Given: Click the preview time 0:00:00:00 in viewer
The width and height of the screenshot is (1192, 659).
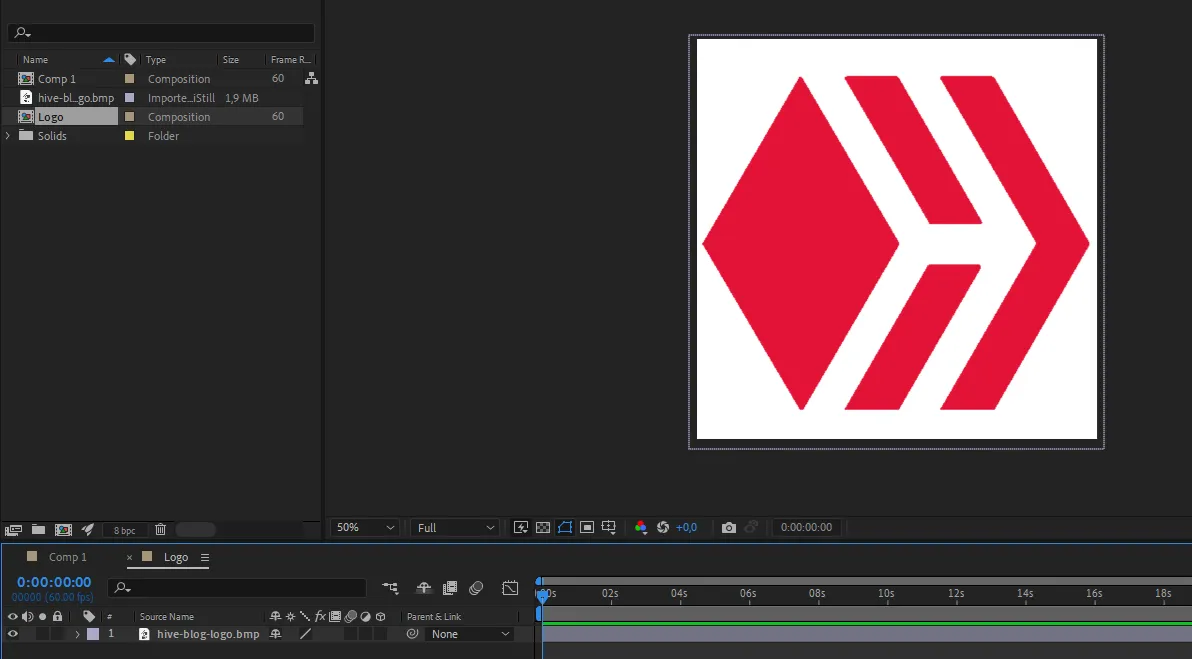Looking at the screenshot, I should click(x=806, y=528).
